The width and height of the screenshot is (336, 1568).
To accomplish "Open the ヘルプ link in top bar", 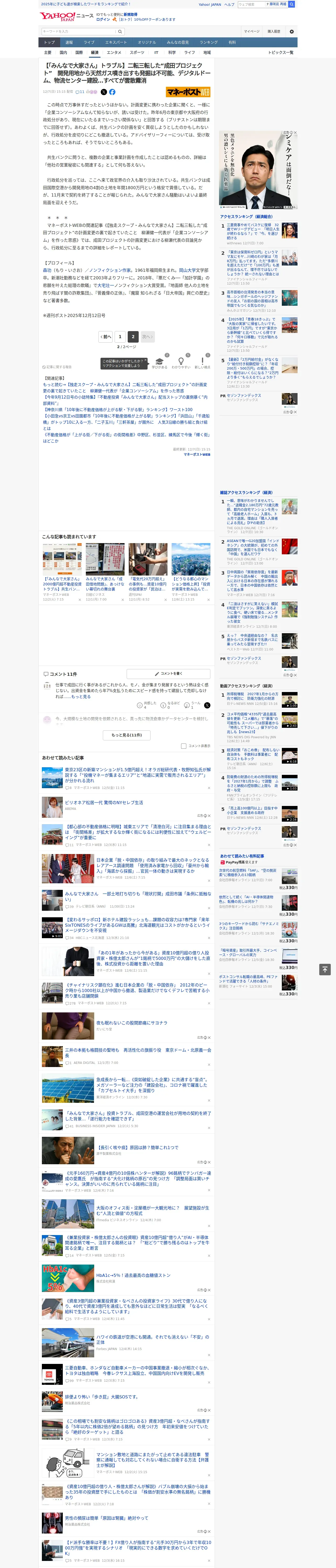I will 229,4.
